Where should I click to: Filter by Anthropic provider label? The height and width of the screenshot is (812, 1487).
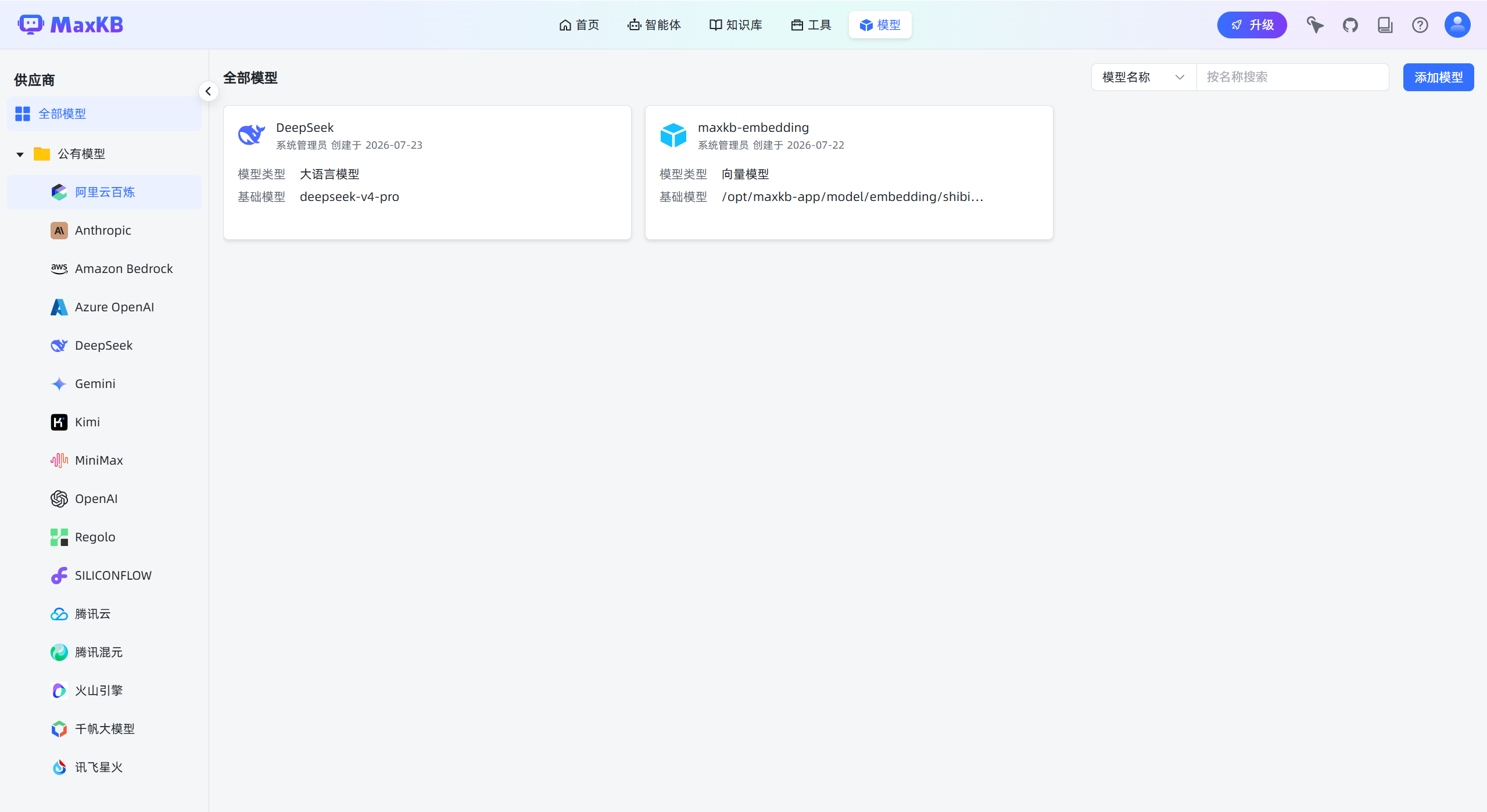click(103, 231)
